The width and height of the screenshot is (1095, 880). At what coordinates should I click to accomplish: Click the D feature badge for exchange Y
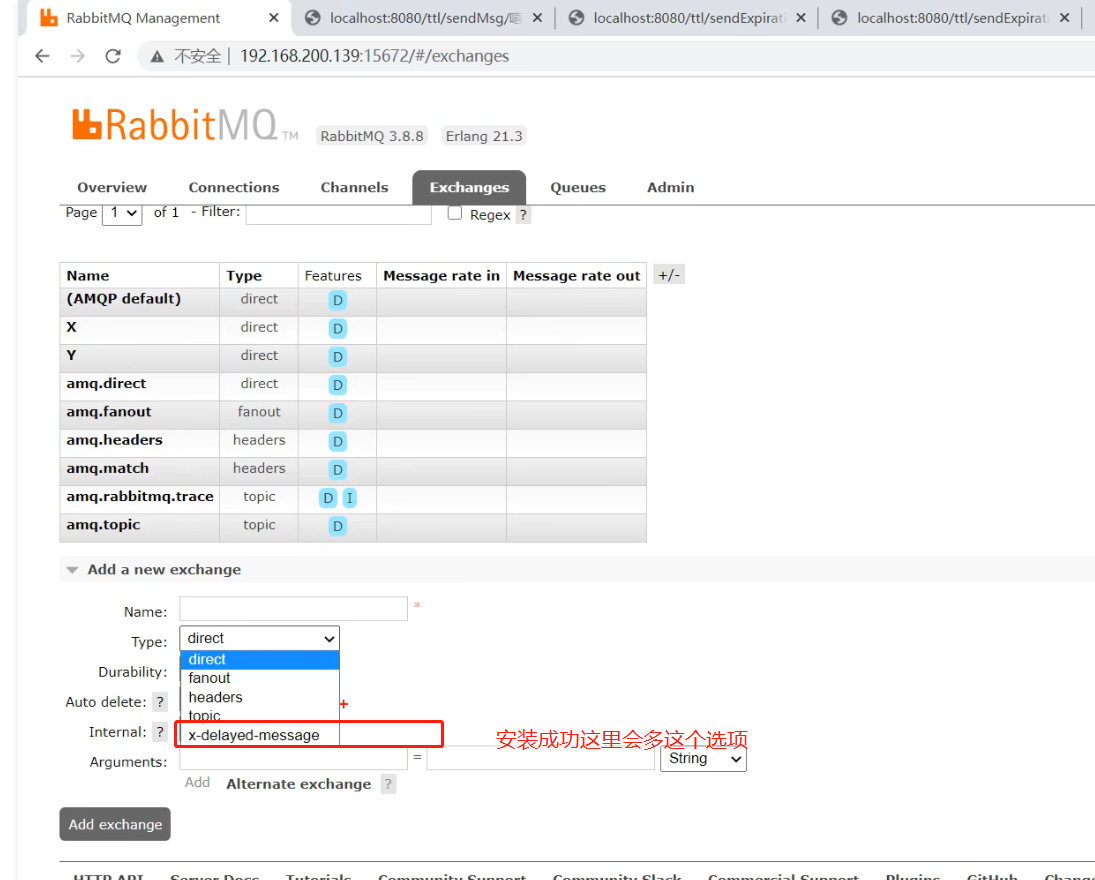click(x=337, y=357)
